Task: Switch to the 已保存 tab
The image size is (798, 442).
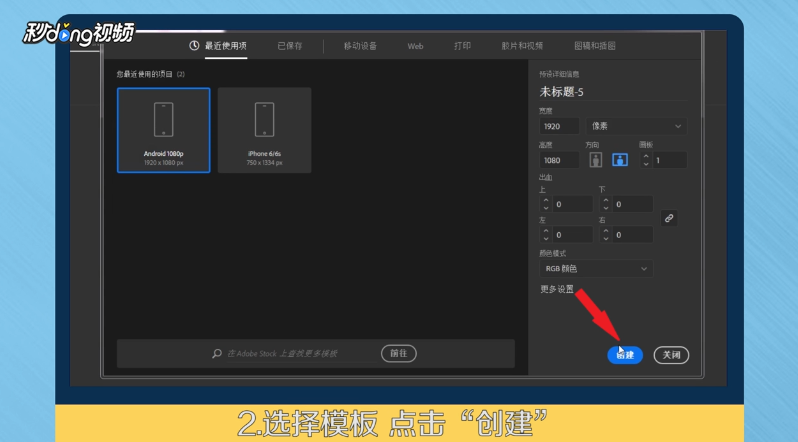Action: coord(290,46)
